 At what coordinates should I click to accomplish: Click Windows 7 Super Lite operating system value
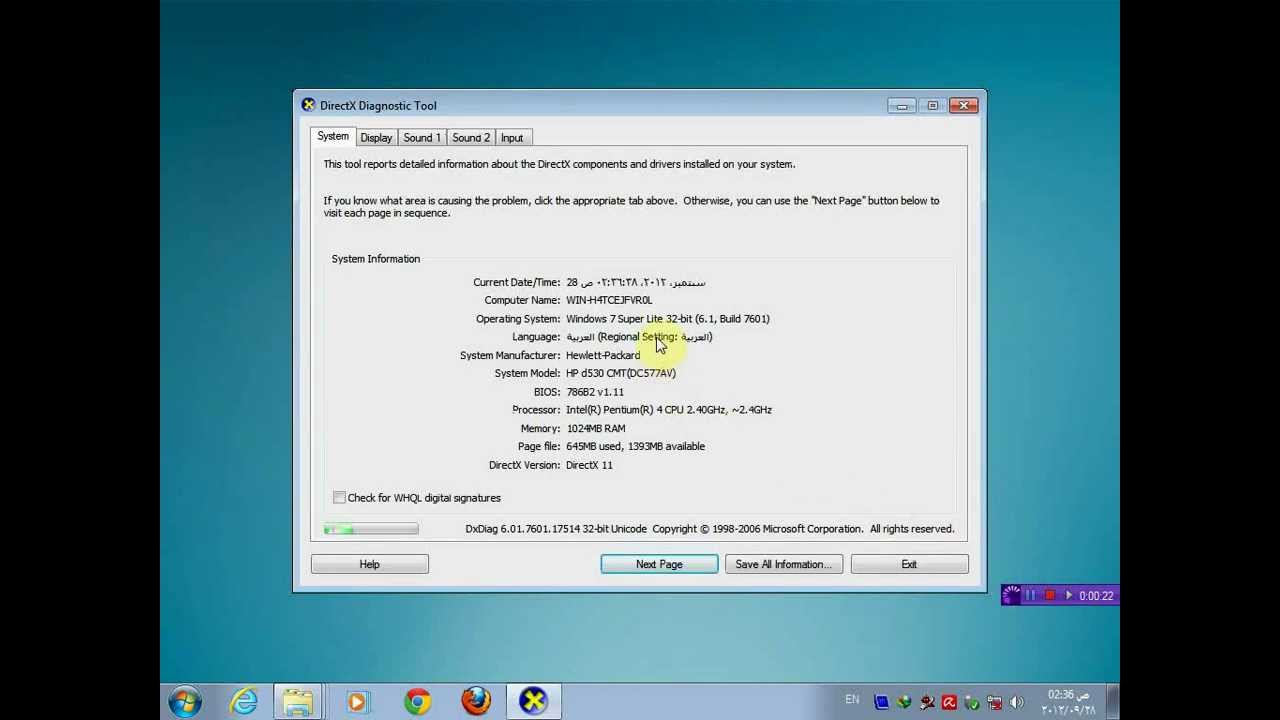(x=668, y=319)
